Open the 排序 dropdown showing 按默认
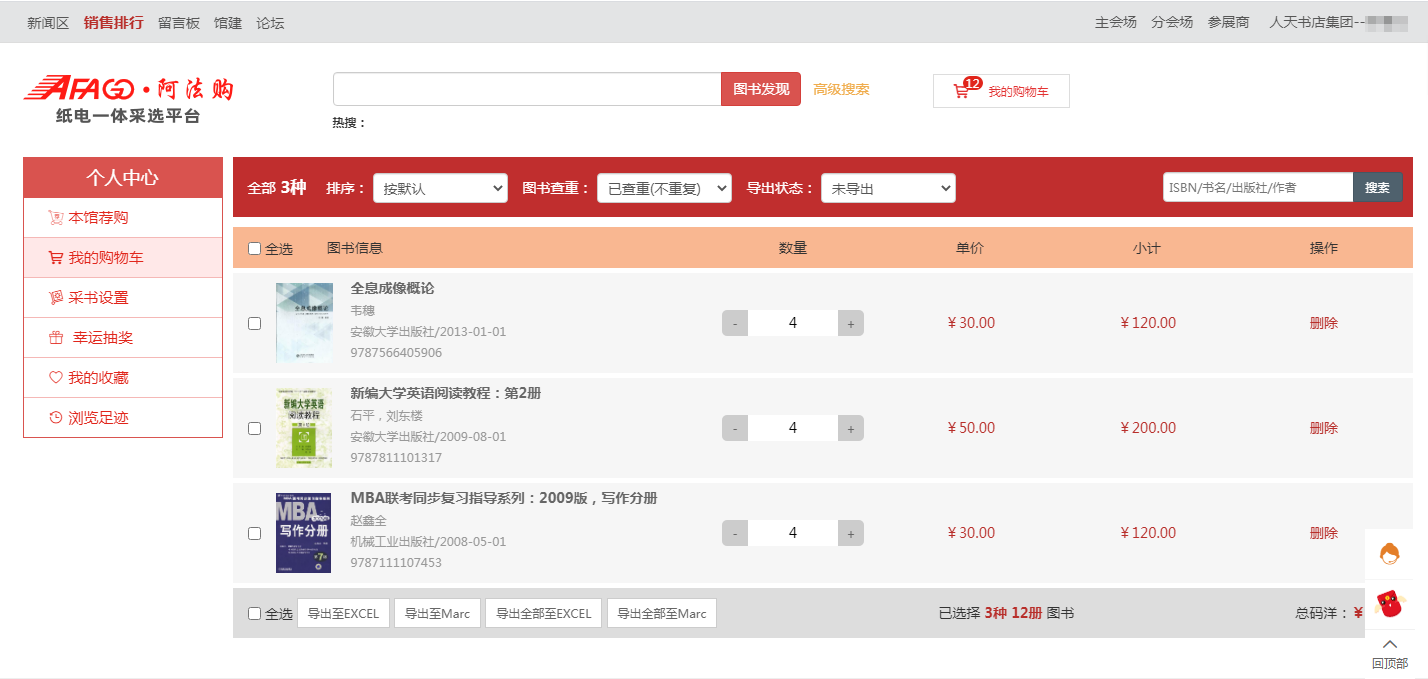 (440, 188)
